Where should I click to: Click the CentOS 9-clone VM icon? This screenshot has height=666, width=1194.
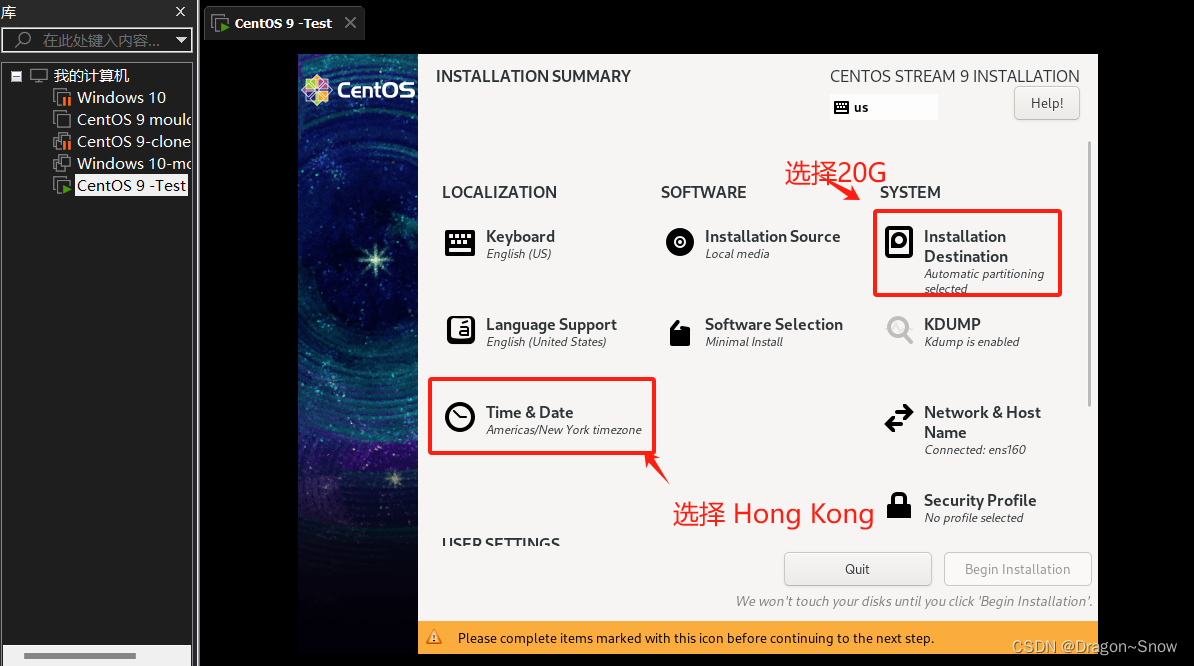point(62,142)
